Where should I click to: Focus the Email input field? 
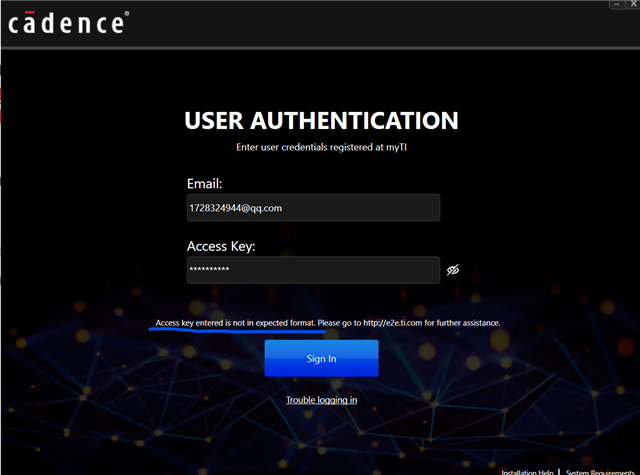[313, 208]
